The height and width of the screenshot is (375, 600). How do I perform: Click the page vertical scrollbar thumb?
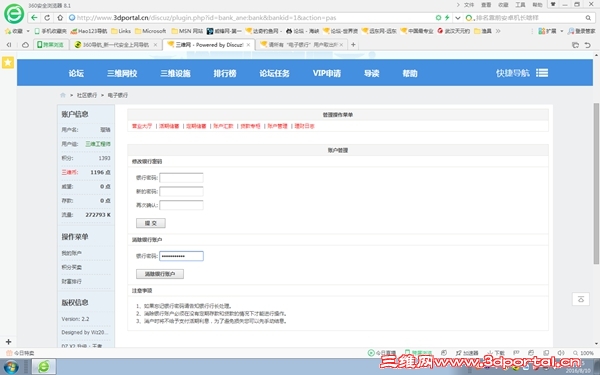(x=596, y=184)
